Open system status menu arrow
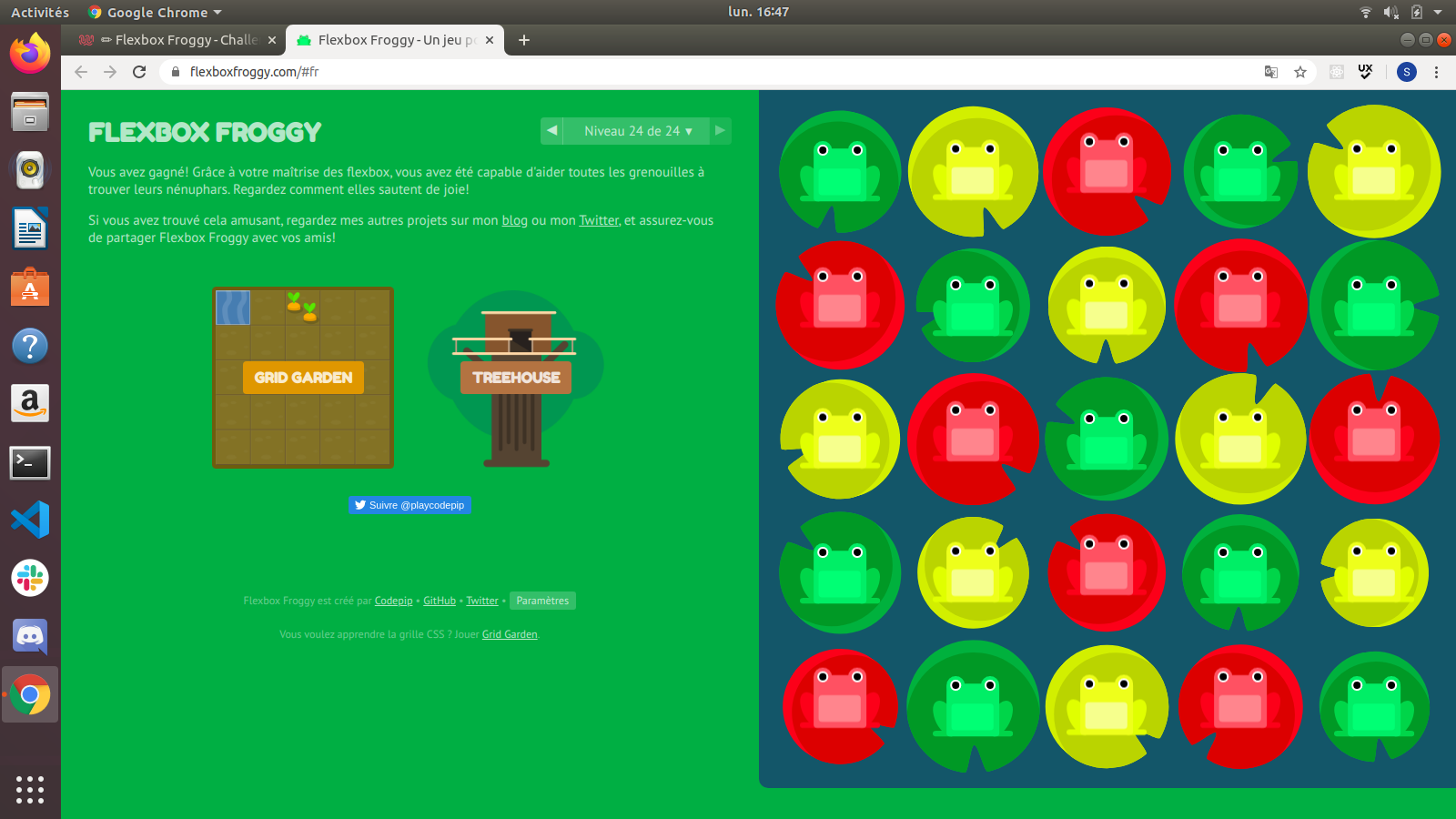The width and height of the screenshot is (1456, 819). click(x=1438, y=12)
